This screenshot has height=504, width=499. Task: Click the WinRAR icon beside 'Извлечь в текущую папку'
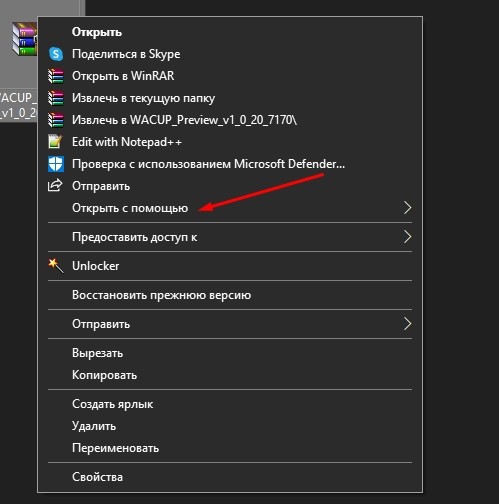coord(56,98)
